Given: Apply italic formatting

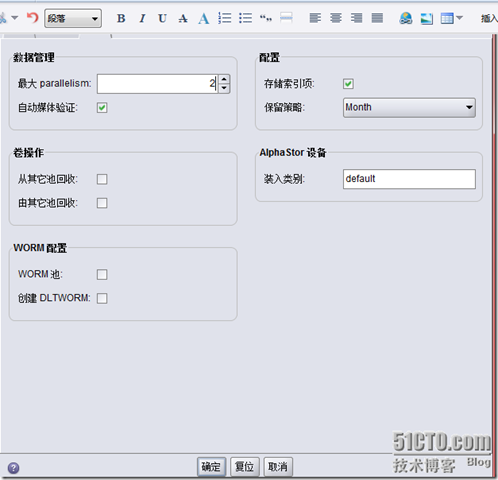Looking at the screenshot, I should (x=142, y=18).
